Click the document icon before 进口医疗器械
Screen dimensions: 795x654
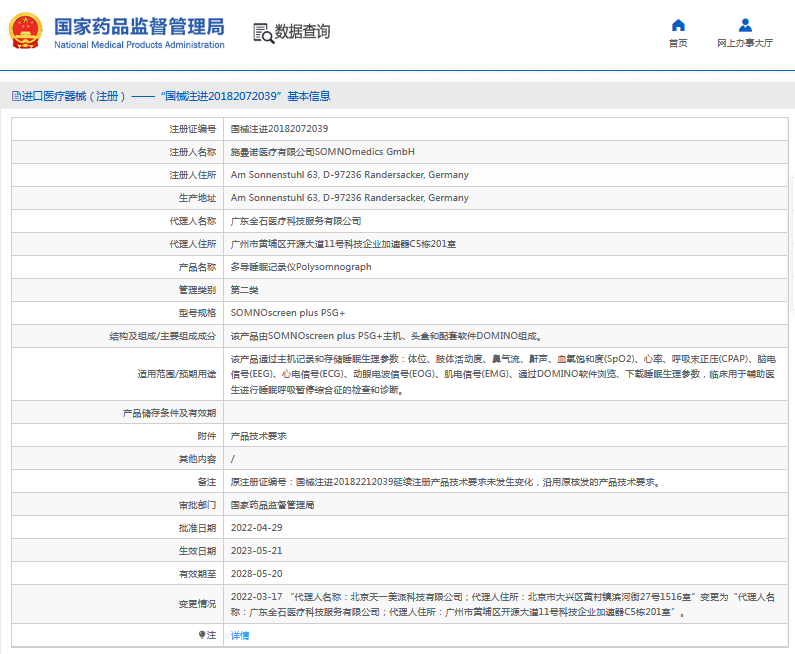click(15, 96)
